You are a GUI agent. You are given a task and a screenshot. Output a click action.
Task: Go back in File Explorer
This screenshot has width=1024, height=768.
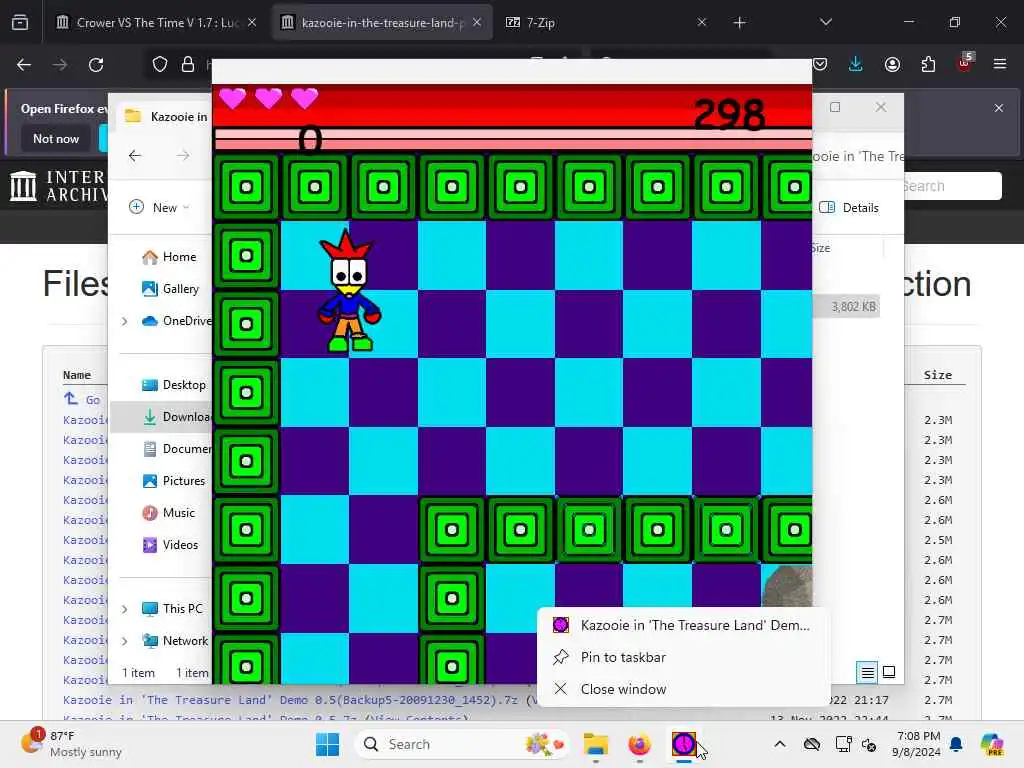pos(135,155)
